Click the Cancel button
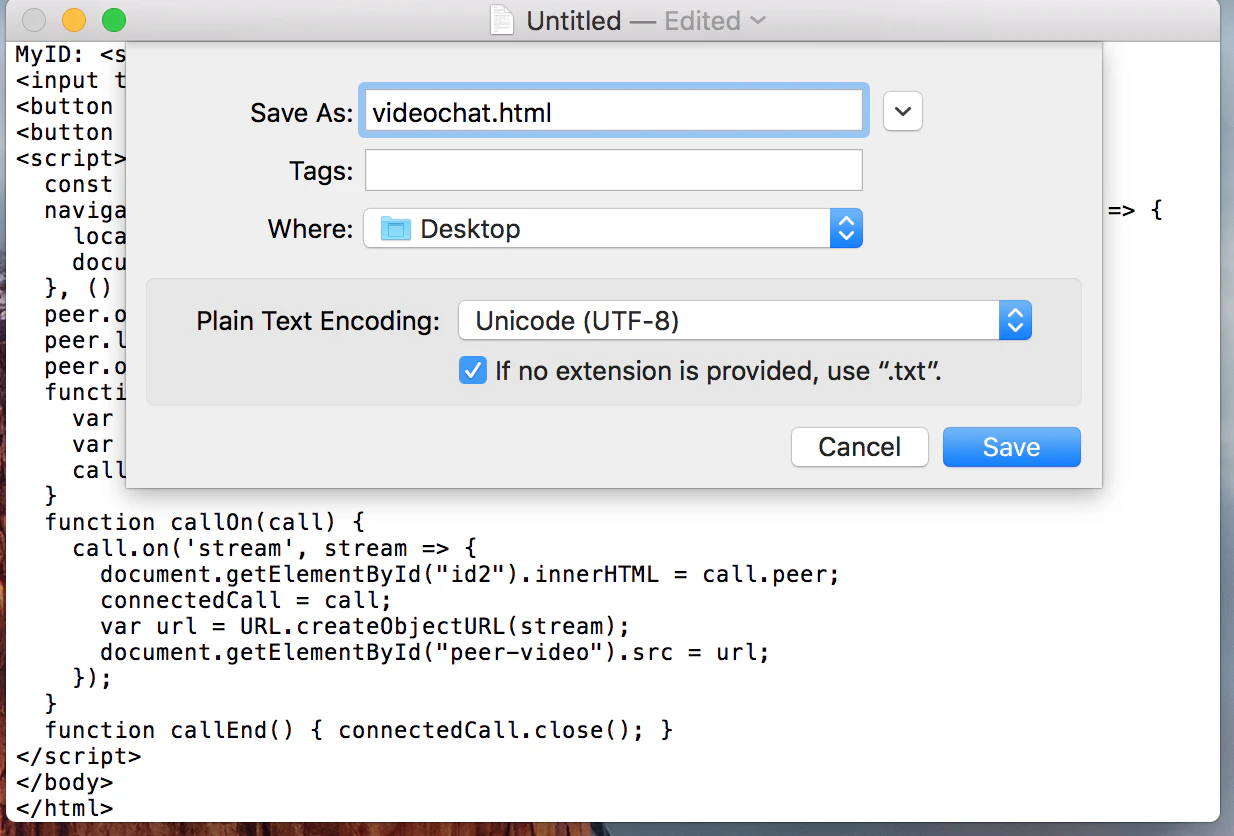This screenshot has width=1234, height=836. click(x=860, y=447)
